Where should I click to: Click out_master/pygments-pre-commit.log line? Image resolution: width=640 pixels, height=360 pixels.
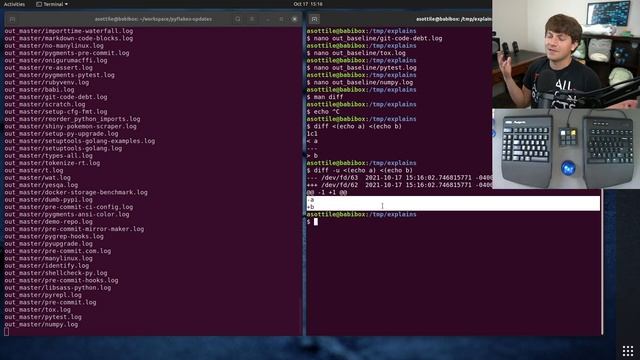(67, 53)
